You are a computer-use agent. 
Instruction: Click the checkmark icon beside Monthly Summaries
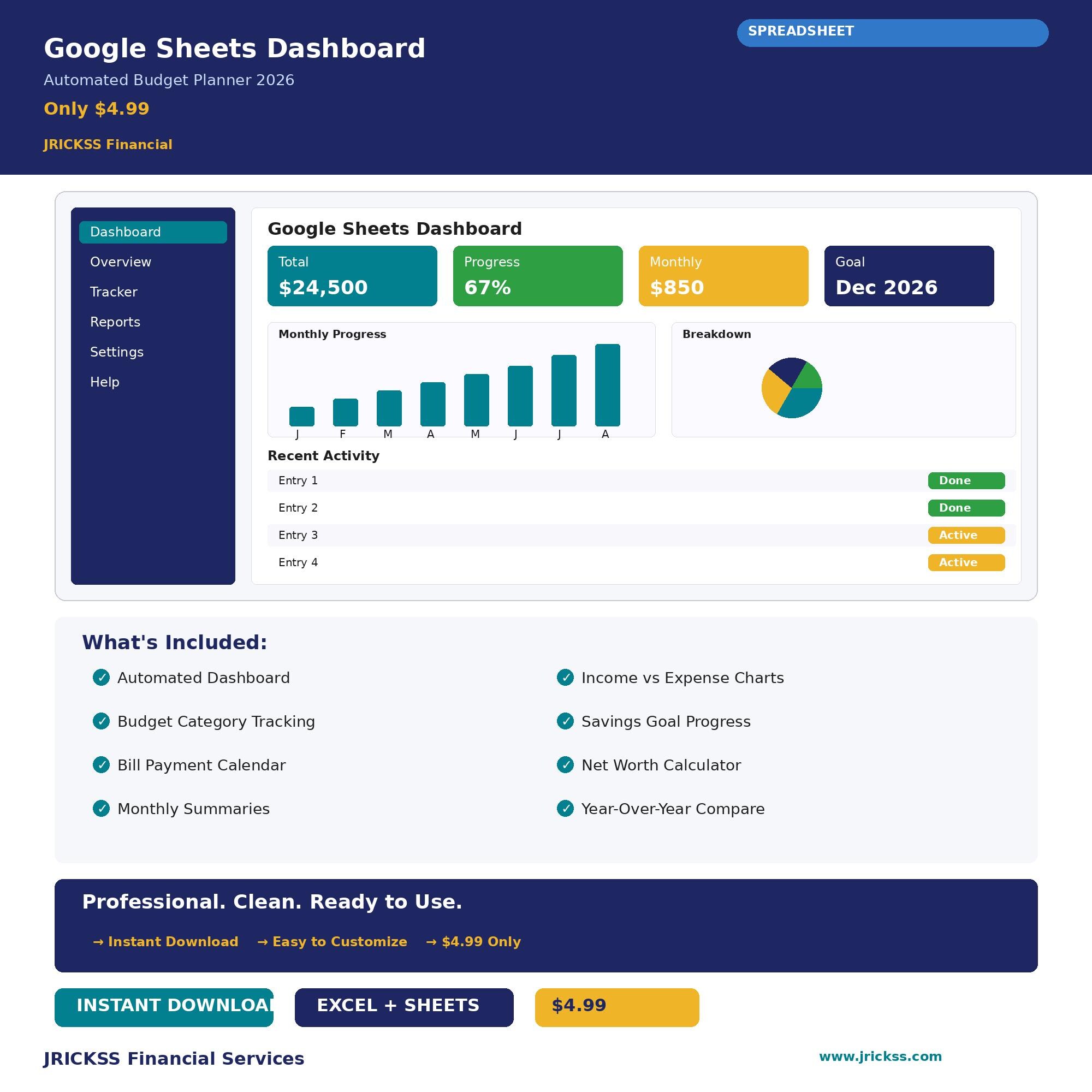(101, 808)
